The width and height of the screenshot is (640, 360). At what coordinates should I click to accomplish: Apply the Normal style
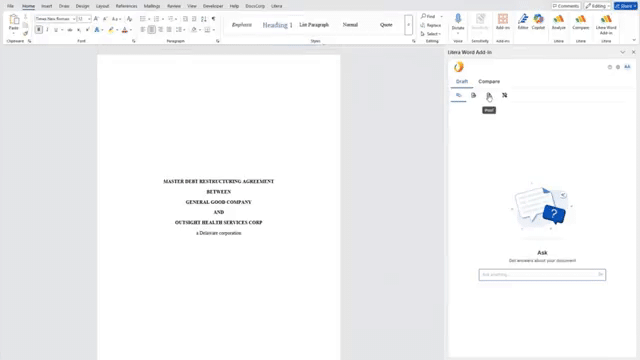pyautogui.click(x=350, y=25)
